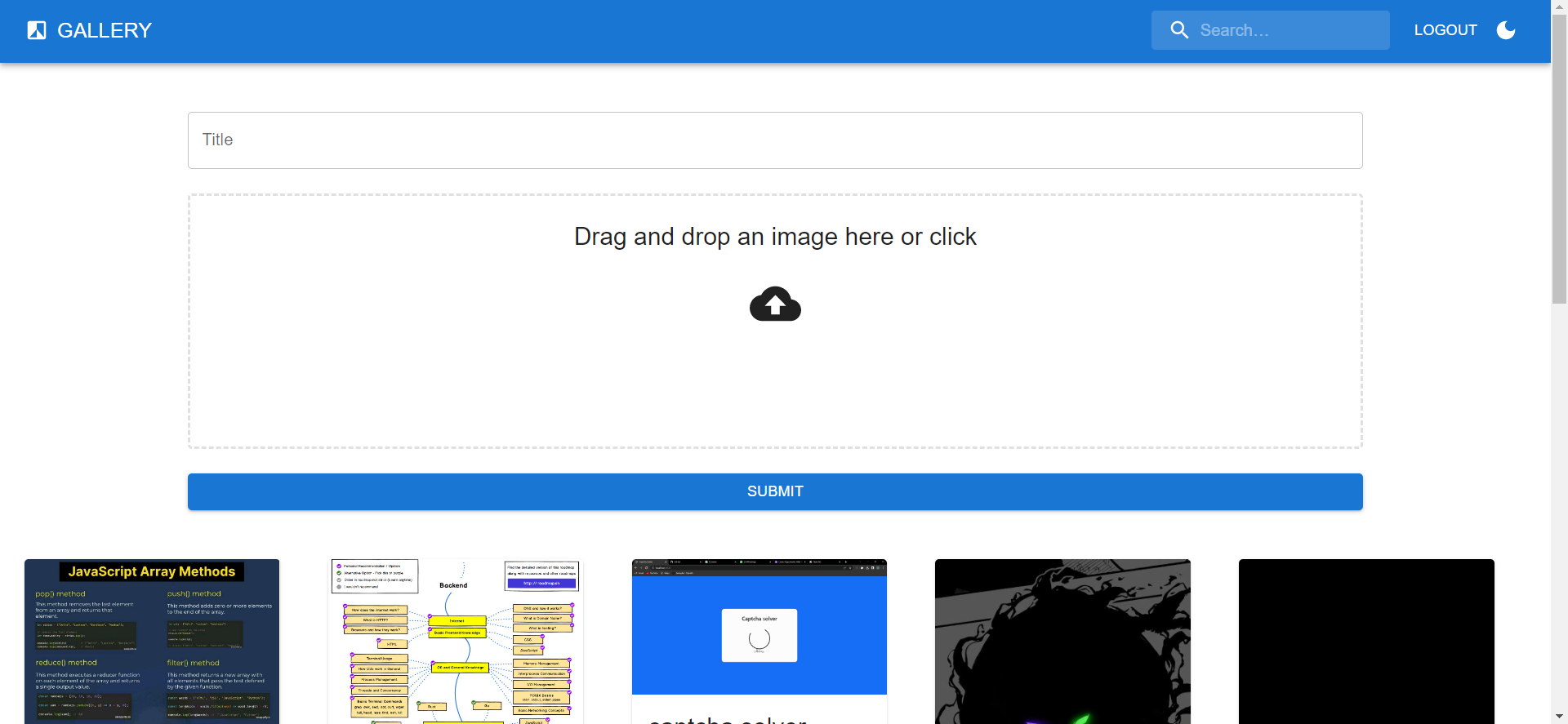
Task: Click the Gallery logo icon
Action: pos(37,30)
